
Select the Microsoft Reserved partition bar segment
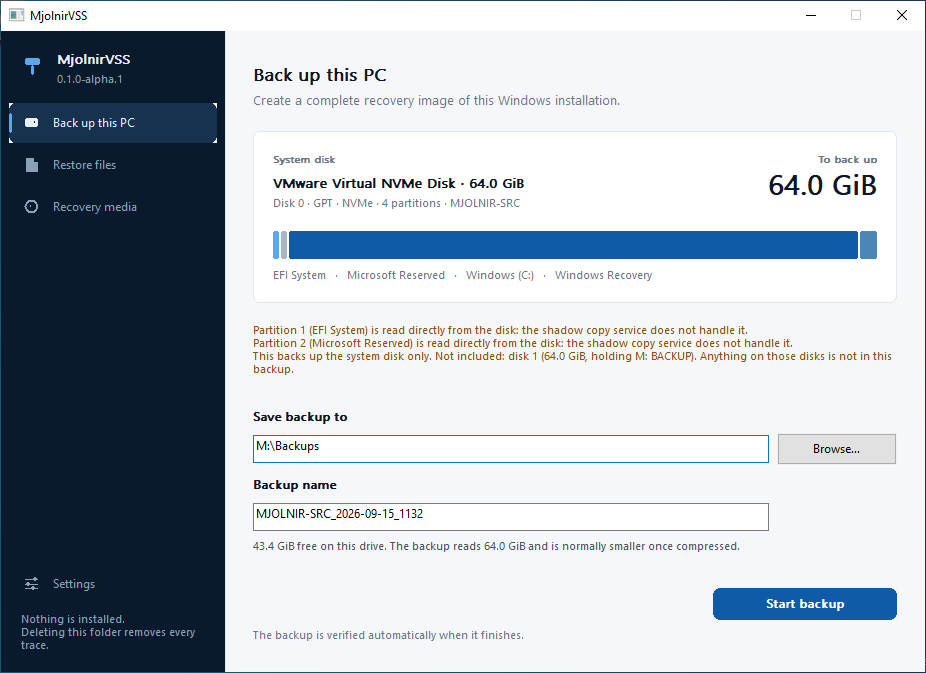[x=284, y=245]
